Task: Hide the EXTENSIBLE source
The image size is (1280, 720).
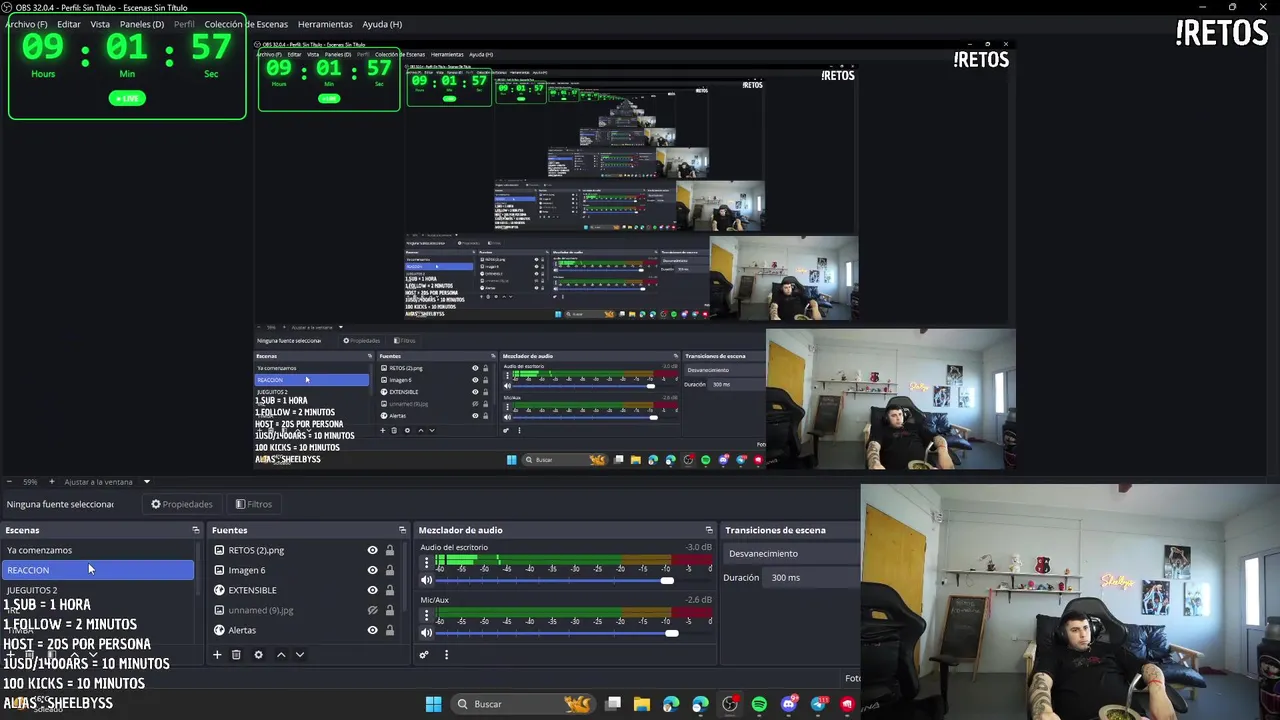Action: pos(372,590)
